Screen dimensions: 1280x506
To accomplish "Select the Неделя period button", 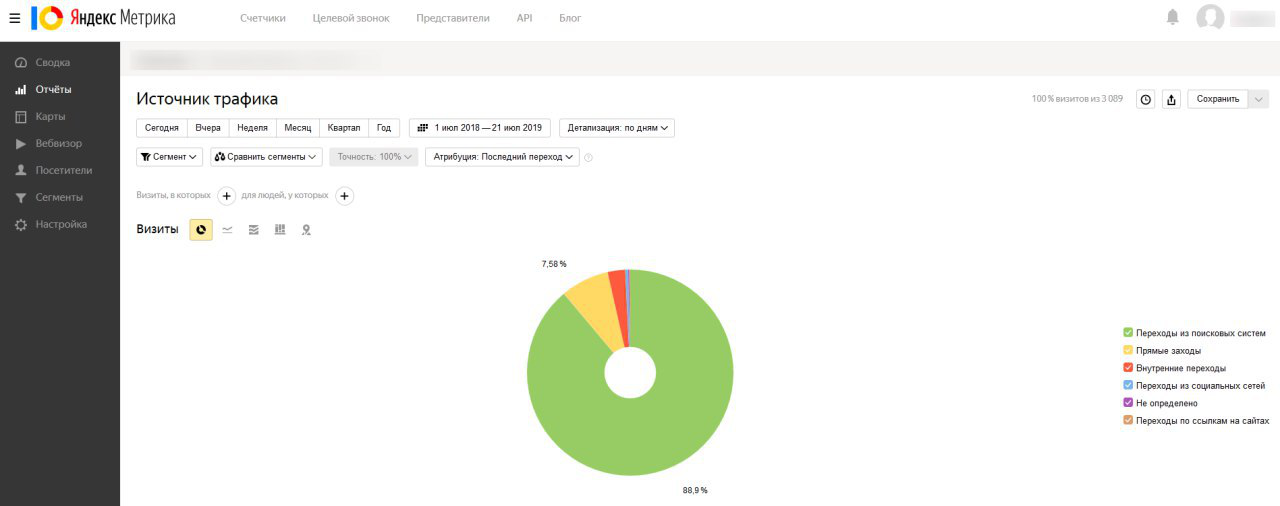I will point(252,128).
